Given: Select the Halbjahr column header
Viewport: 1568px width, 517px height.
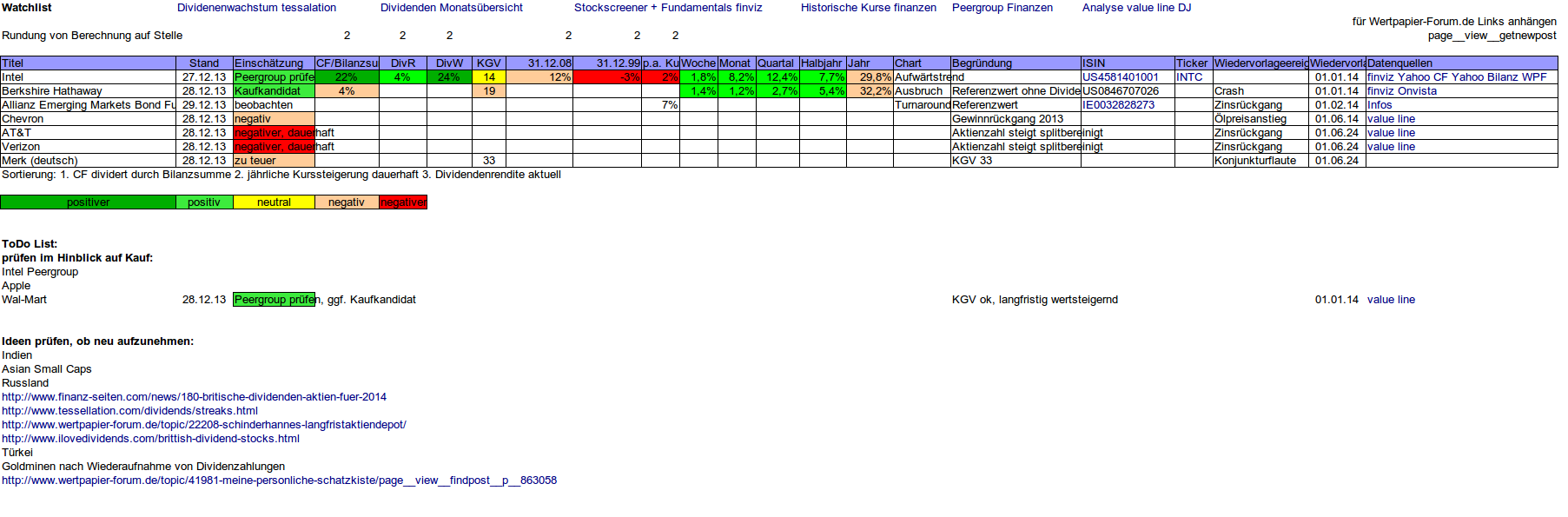Looking at the screenshot, I should (823, 63).
